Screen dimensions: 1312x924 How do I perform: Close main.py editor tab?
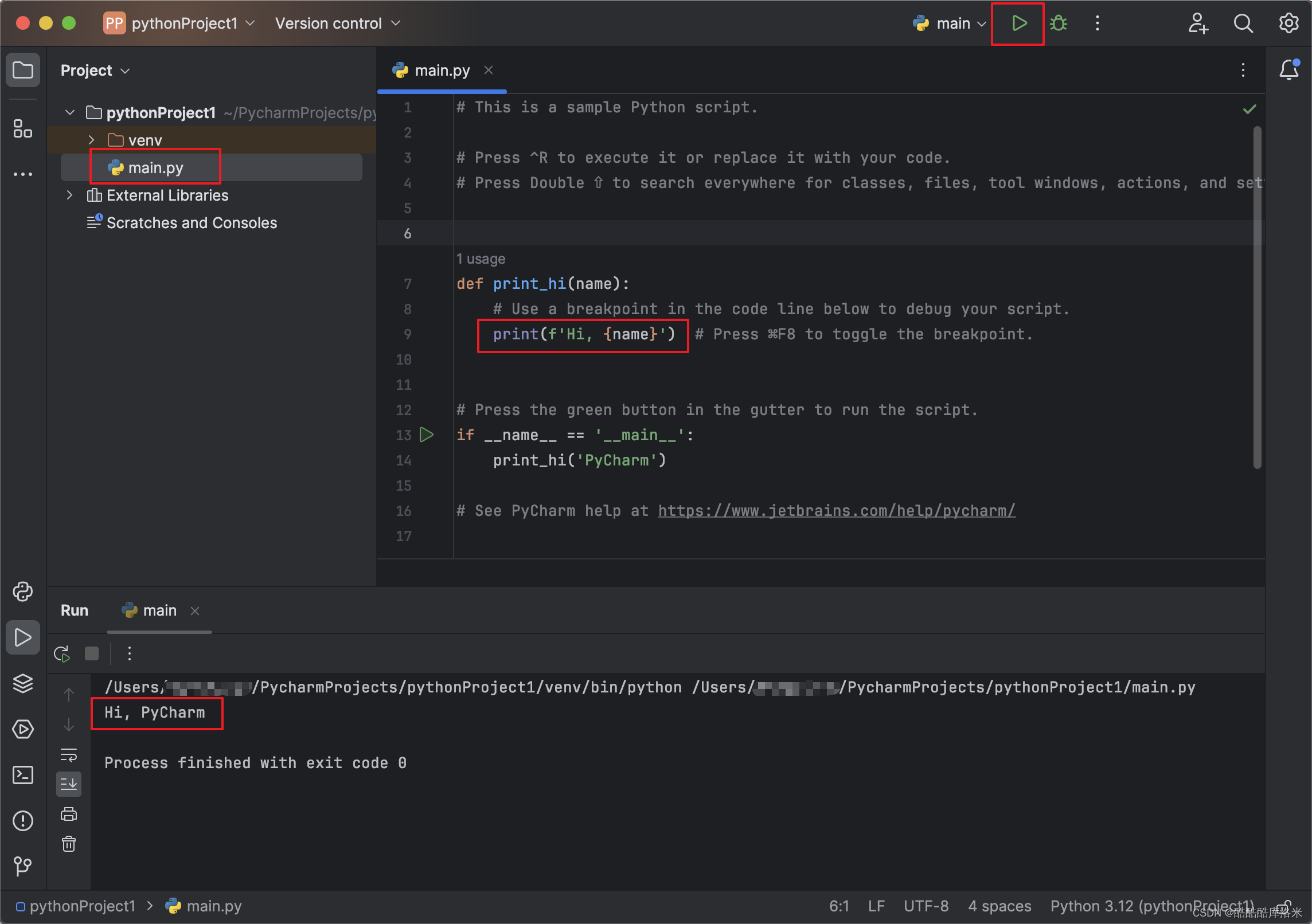tap(489, 70)
